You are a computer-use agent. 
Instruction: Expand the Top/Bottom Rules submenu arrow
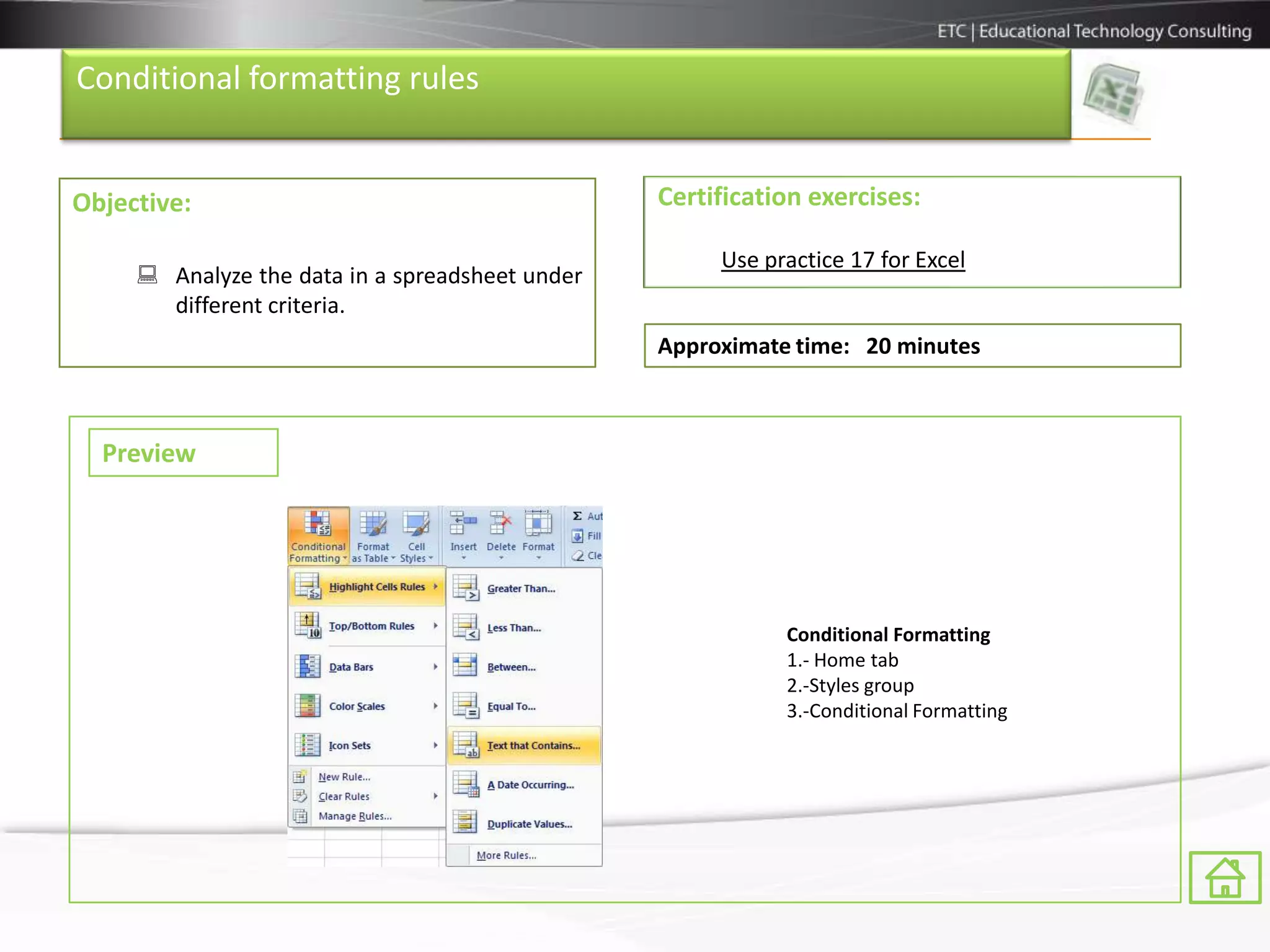pyautogui.click(x=435, y=626)
